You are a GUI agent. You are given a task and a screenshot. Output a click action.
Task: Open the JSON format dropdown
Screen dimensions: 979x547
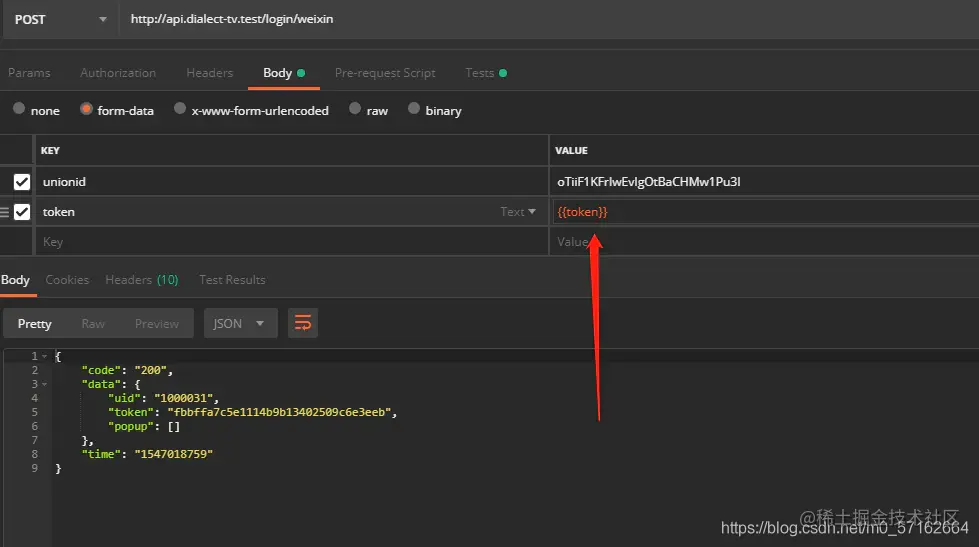[x=240, y=323]
